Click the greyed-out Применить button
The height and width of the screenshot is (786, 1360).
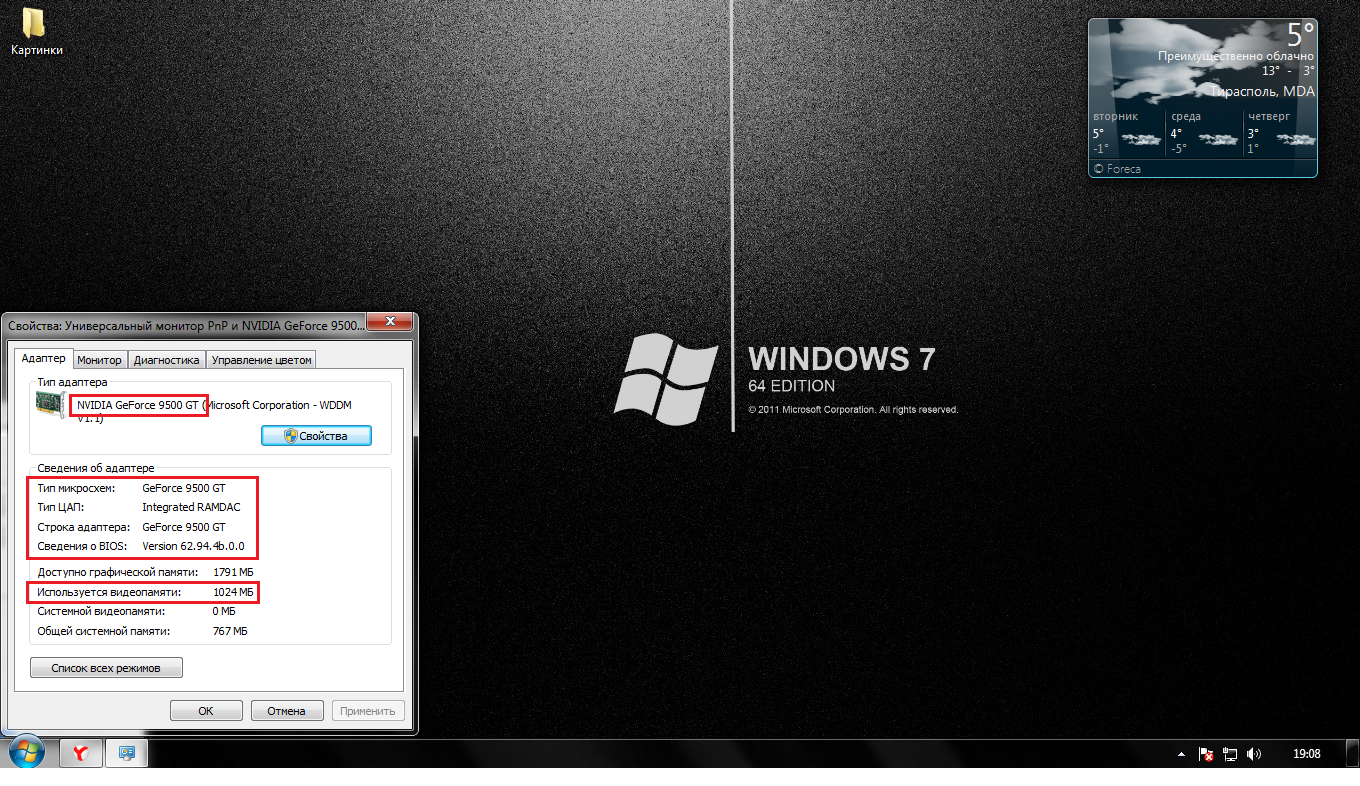pyautogui.click(x=368, y=711)
